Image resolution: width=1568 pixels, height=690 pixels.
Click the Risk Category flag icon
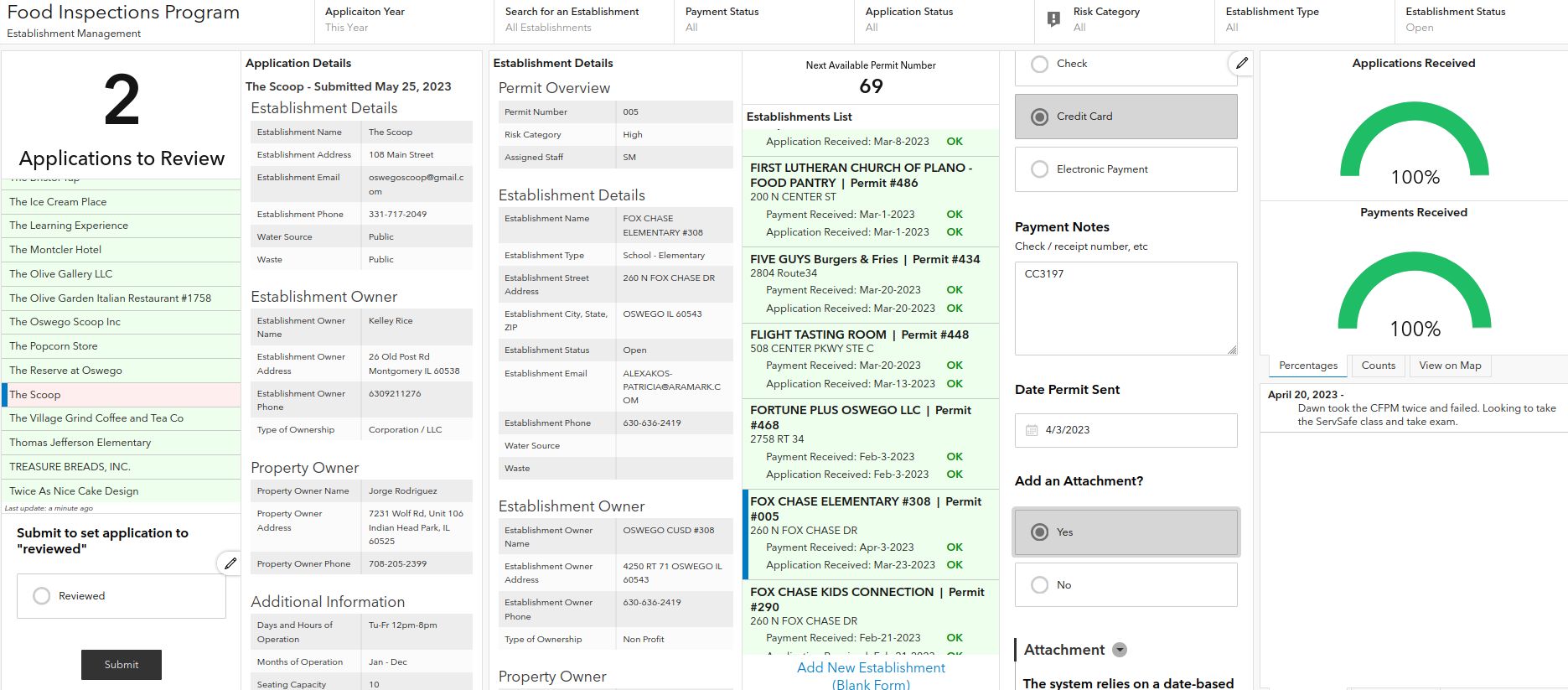coord(1053,20)
